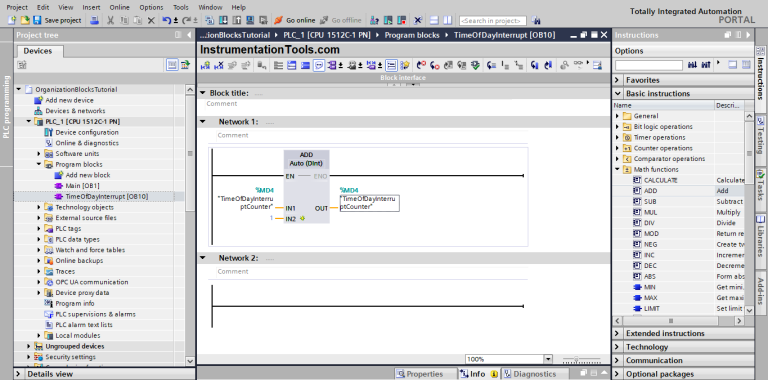Expand the Details view panel
The width and height of the screenshot is (768, 380).
pyautogui.click(x=18, y=374)
